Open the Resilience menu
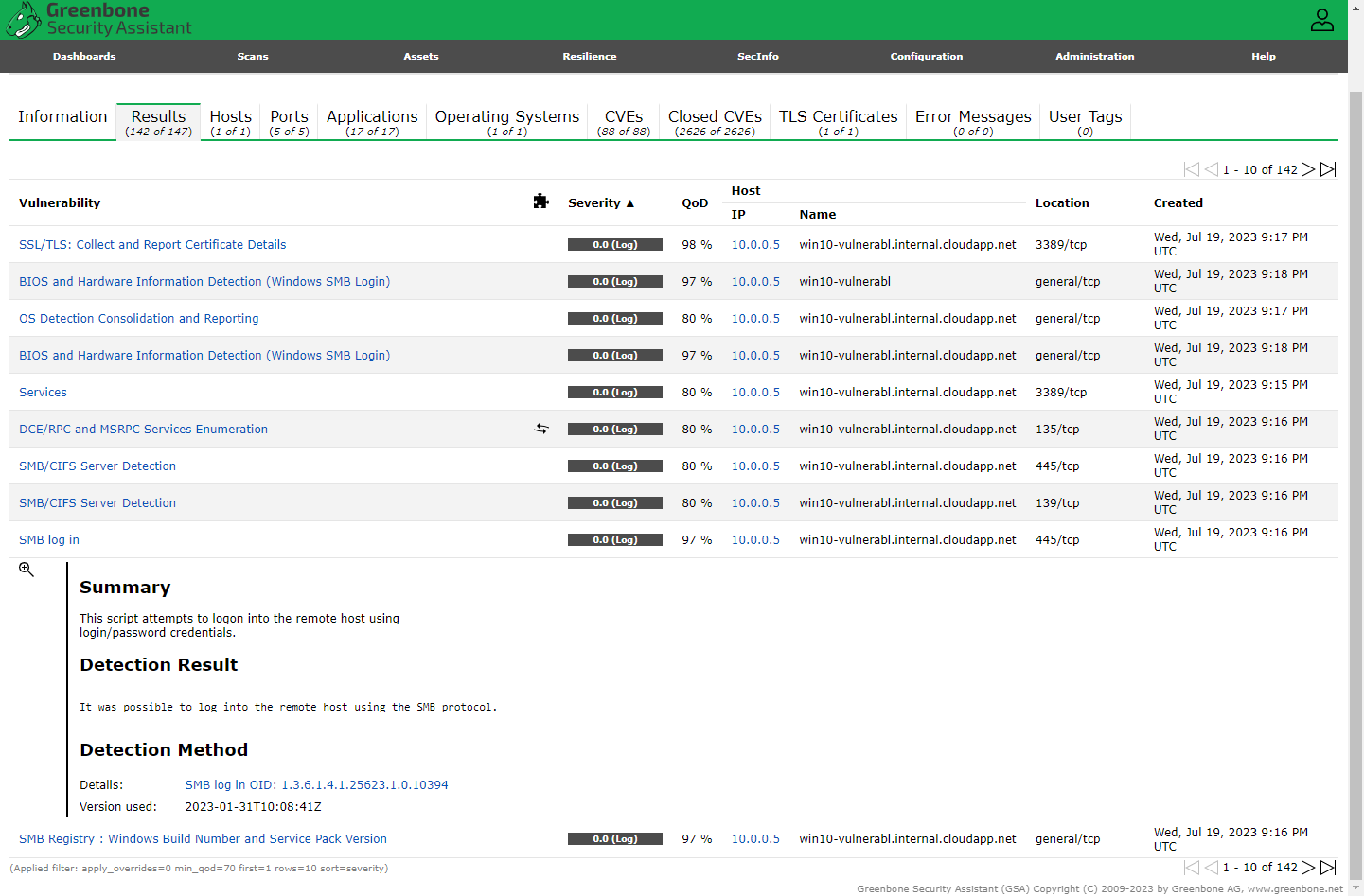 590,57
